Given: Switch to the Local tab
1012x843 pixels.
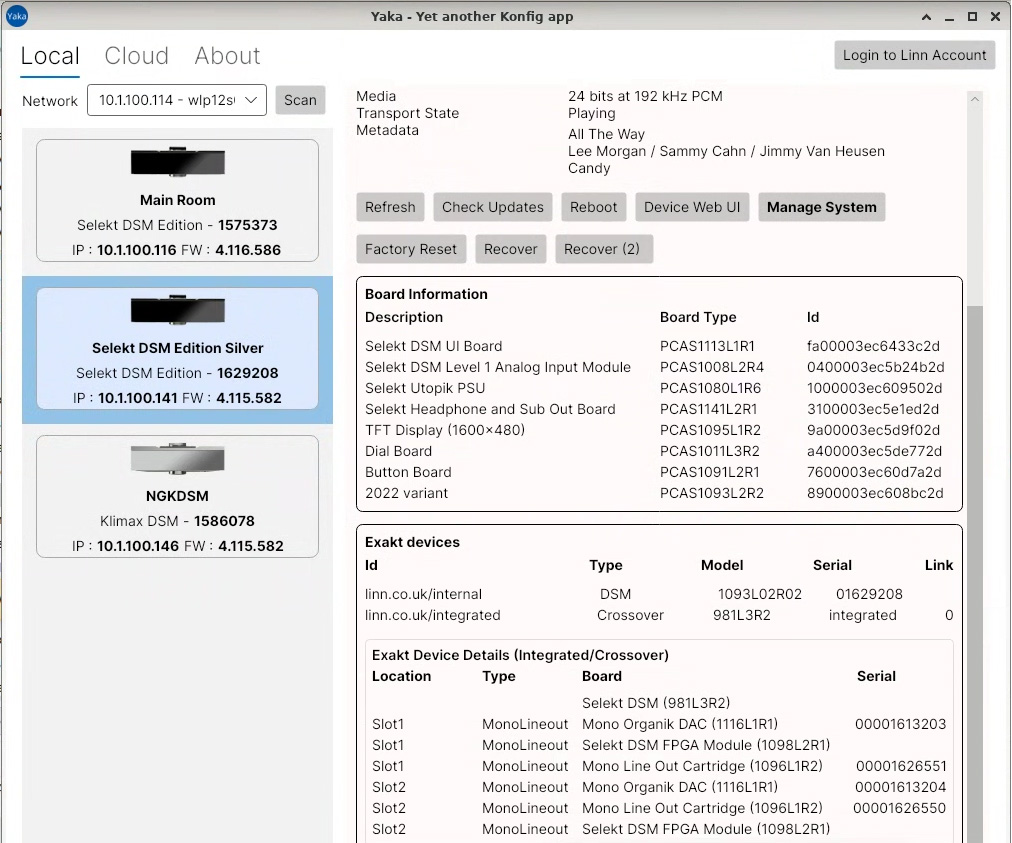Looking at the screenshot, I should [x=50, y=56].
